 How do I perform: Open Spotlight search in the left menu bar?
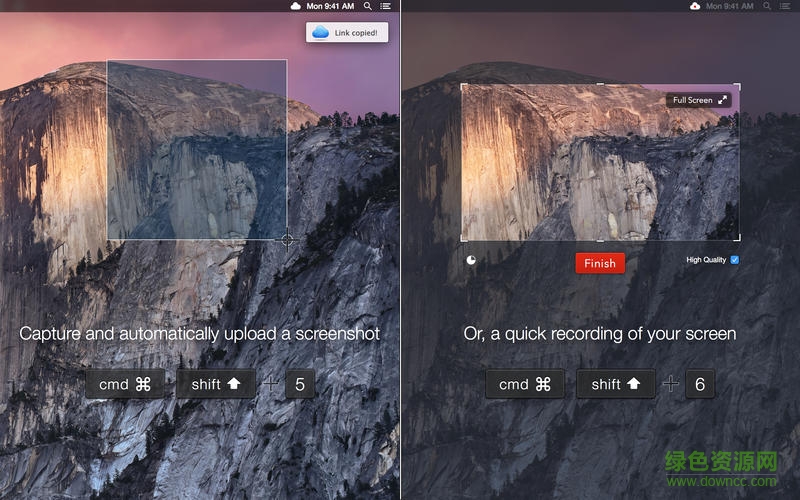point(368,6)
